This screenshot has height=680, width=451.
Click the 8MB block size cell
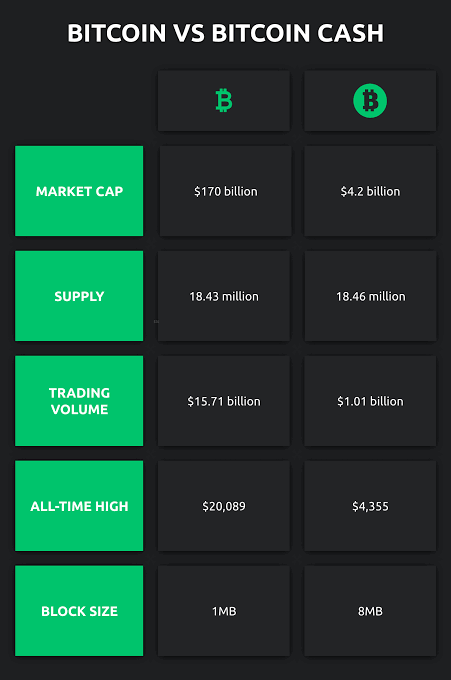370,611
